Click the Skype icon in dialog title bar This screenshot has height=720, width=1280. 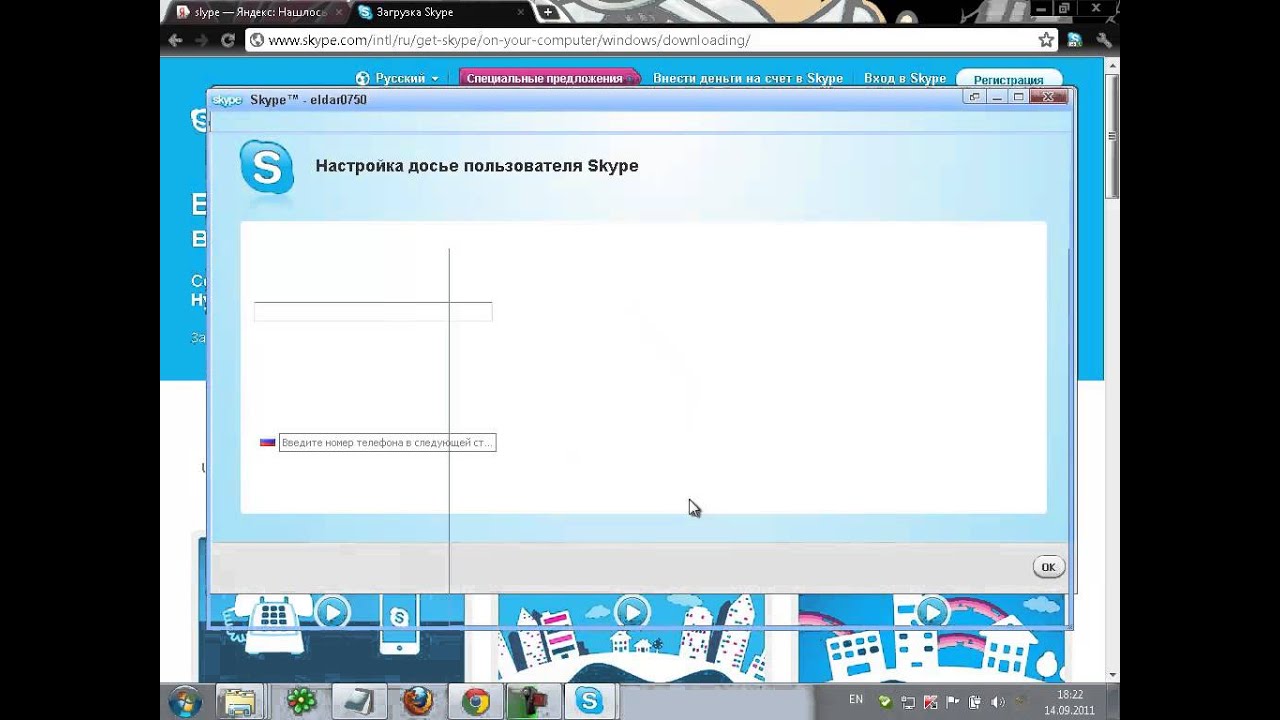tap(227, 100)
